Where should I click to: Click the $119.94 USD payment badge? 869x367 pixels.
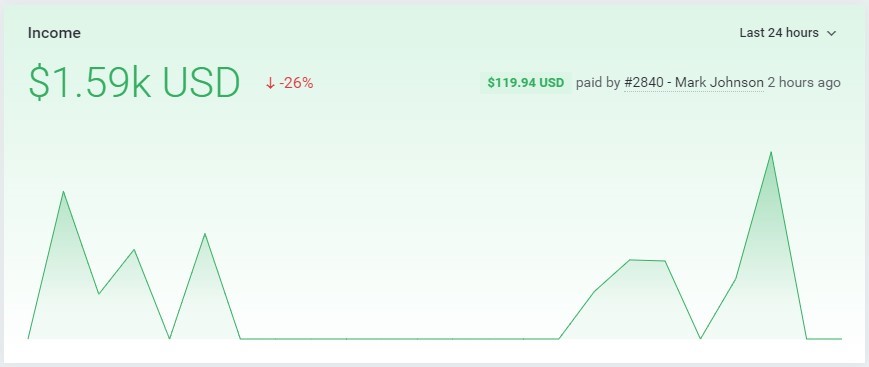(x=525, y=83)
